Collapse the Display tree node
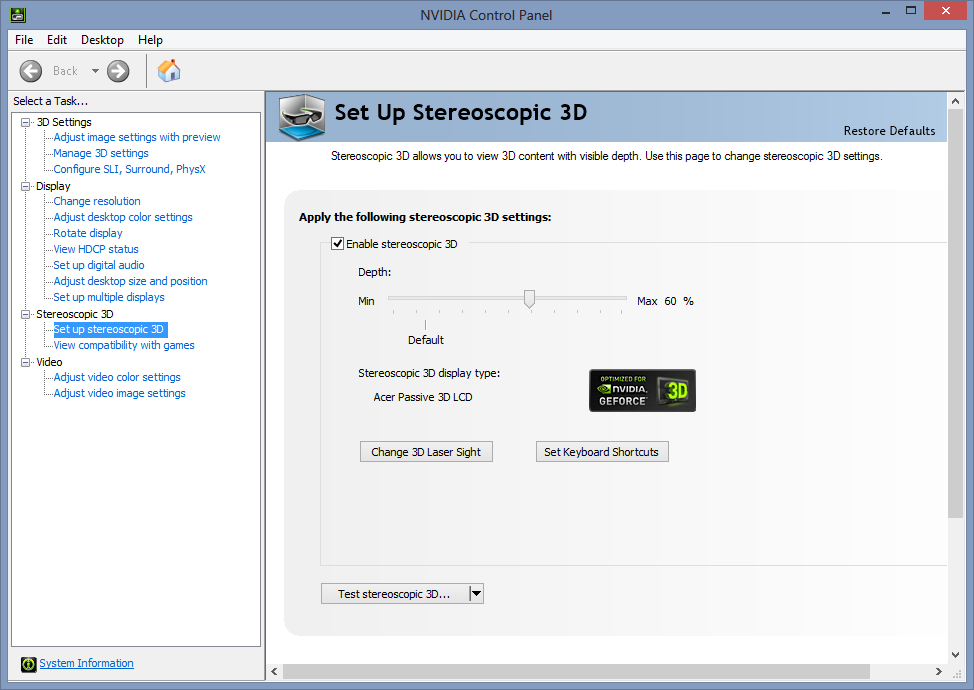This screenshot has height=690, width=974. (25, 186)
